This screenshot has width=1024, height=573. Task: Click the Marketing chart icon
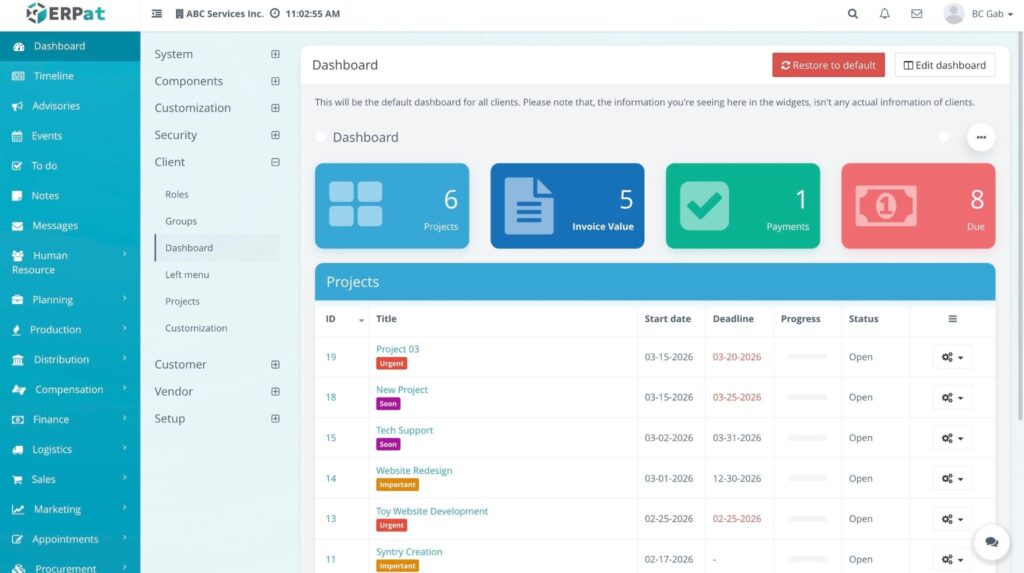(x=18, y=510)
